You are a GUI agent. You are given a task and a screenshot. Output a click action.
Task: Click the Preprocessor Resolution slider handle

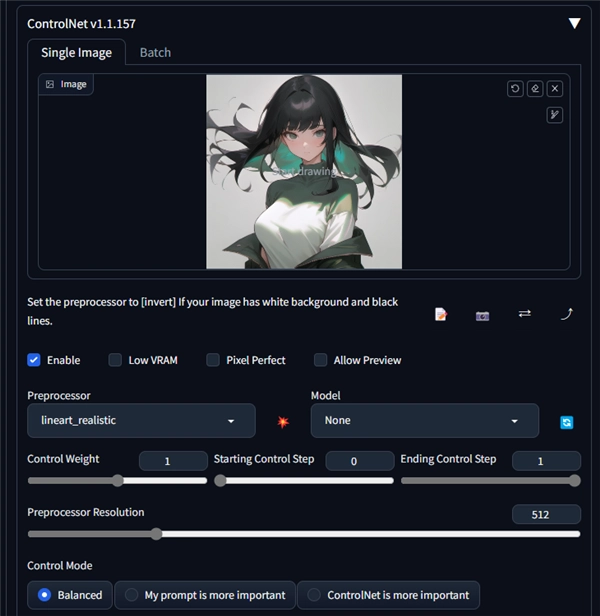pos(156,534)
